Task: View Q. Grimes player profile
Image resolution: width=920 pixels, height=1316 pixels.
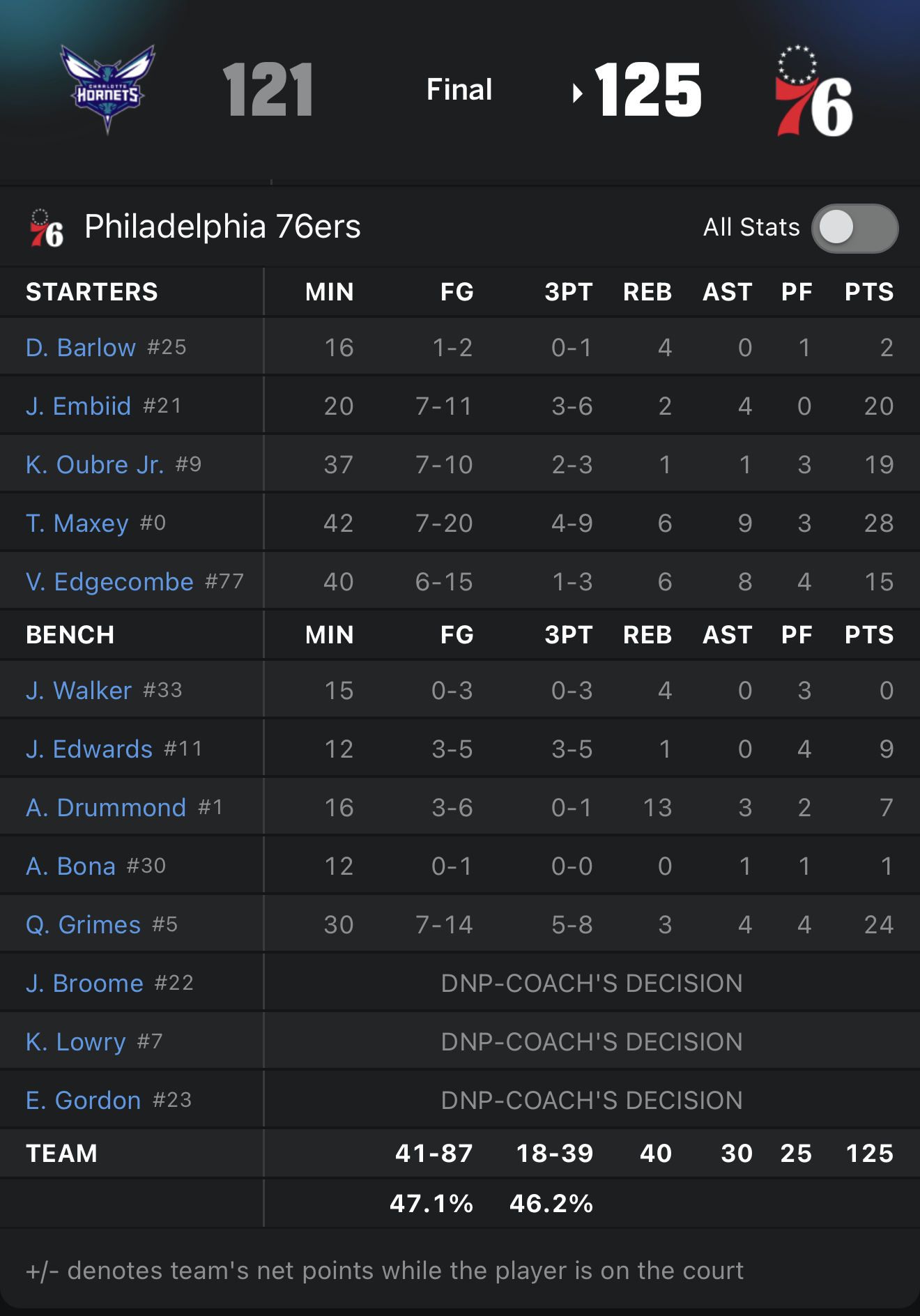Action: (84, 924)
